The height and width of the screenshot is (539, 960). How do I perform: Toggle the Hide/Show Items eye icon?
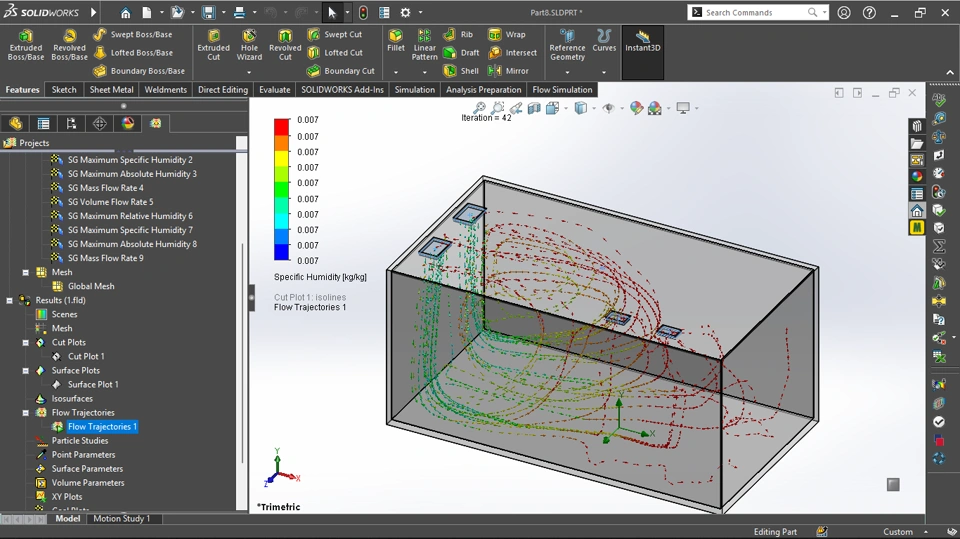coord(608,108)
